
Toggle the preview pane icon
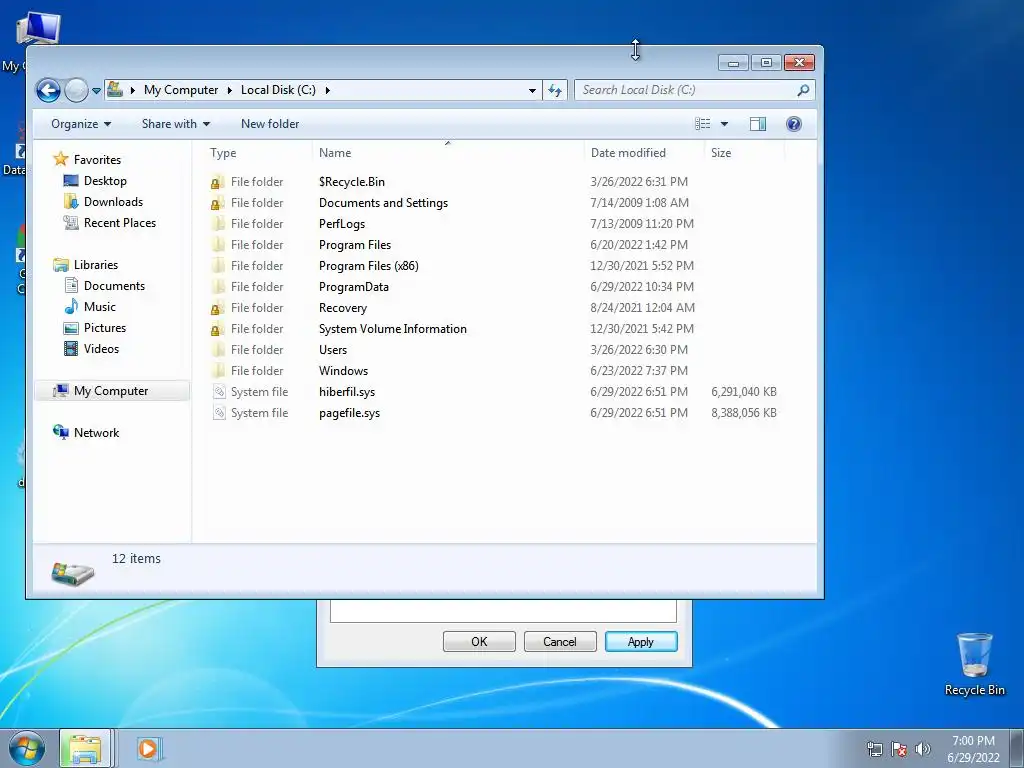(x=758, y=124)
